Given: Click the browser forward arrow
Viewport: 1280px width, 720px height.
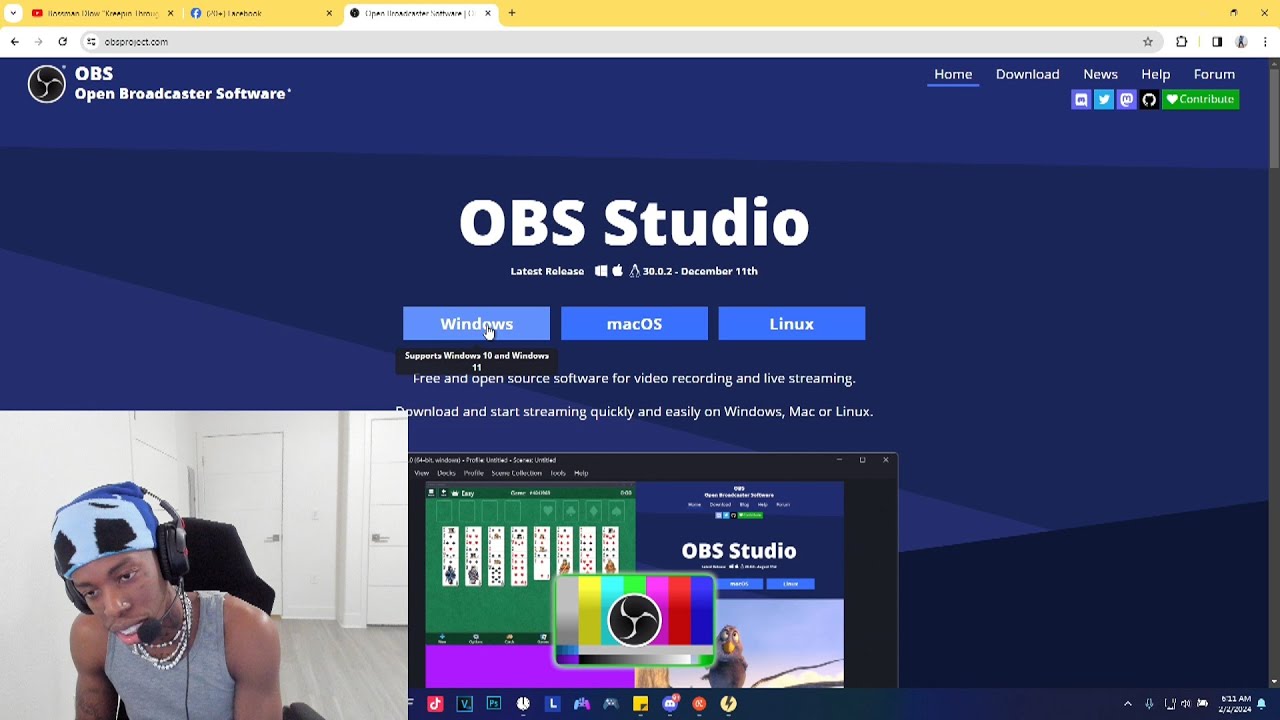Looking at the screenshot, I should point(38,42).
